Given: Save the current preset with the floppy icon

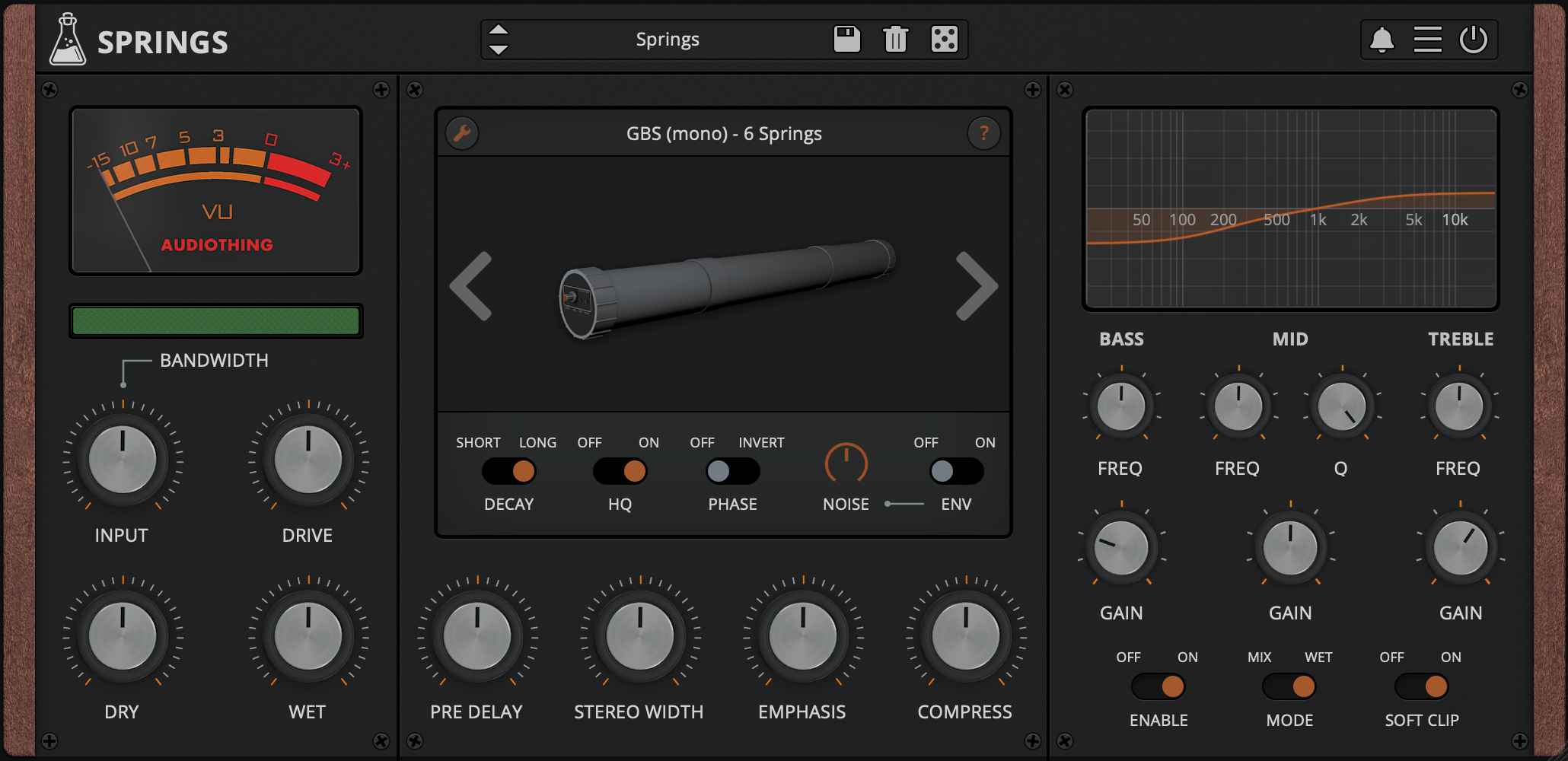Looking at the screenshot, I should coord(846,39).
